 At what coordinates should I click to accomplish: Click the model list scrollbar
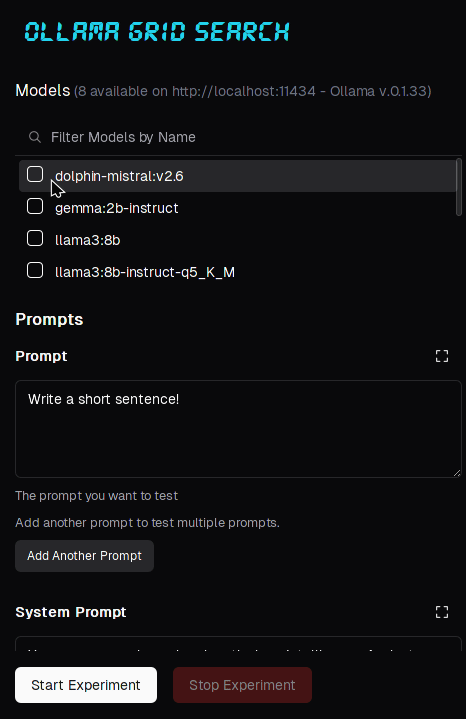point(459,187)
